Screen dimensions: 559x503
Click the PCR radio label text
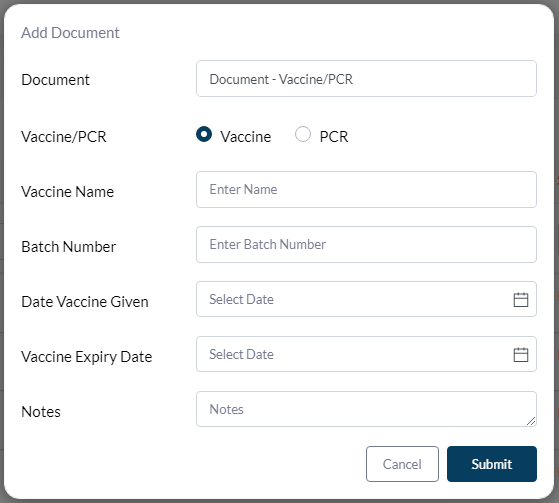[x=334, y=137]
